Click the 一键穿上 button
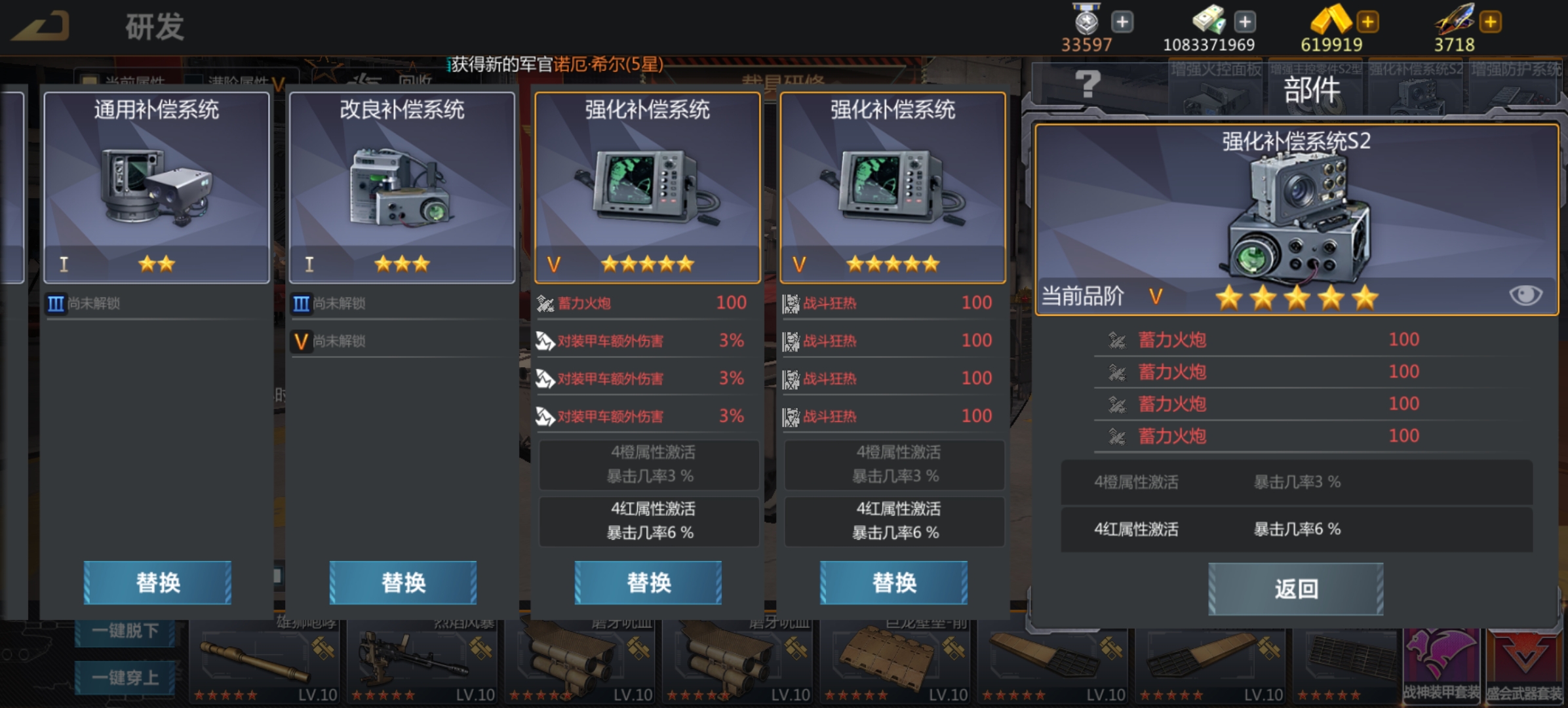Image resolution: width=1568 pixels, height=708 pixels. (125, 677)
